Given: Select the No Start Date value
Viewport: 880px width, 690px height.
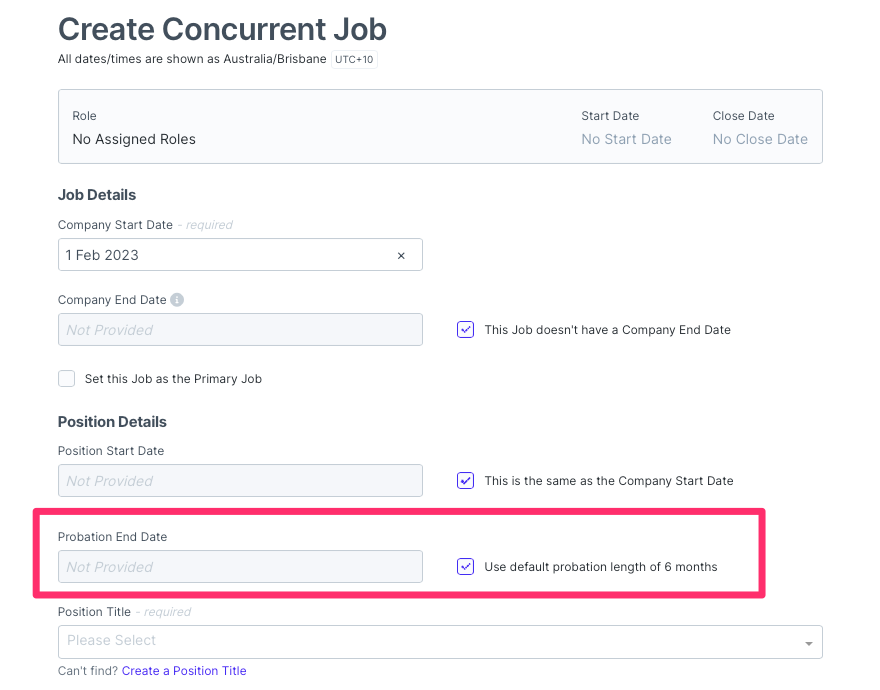Looking at the screenshot, I should tap(626, 140).
